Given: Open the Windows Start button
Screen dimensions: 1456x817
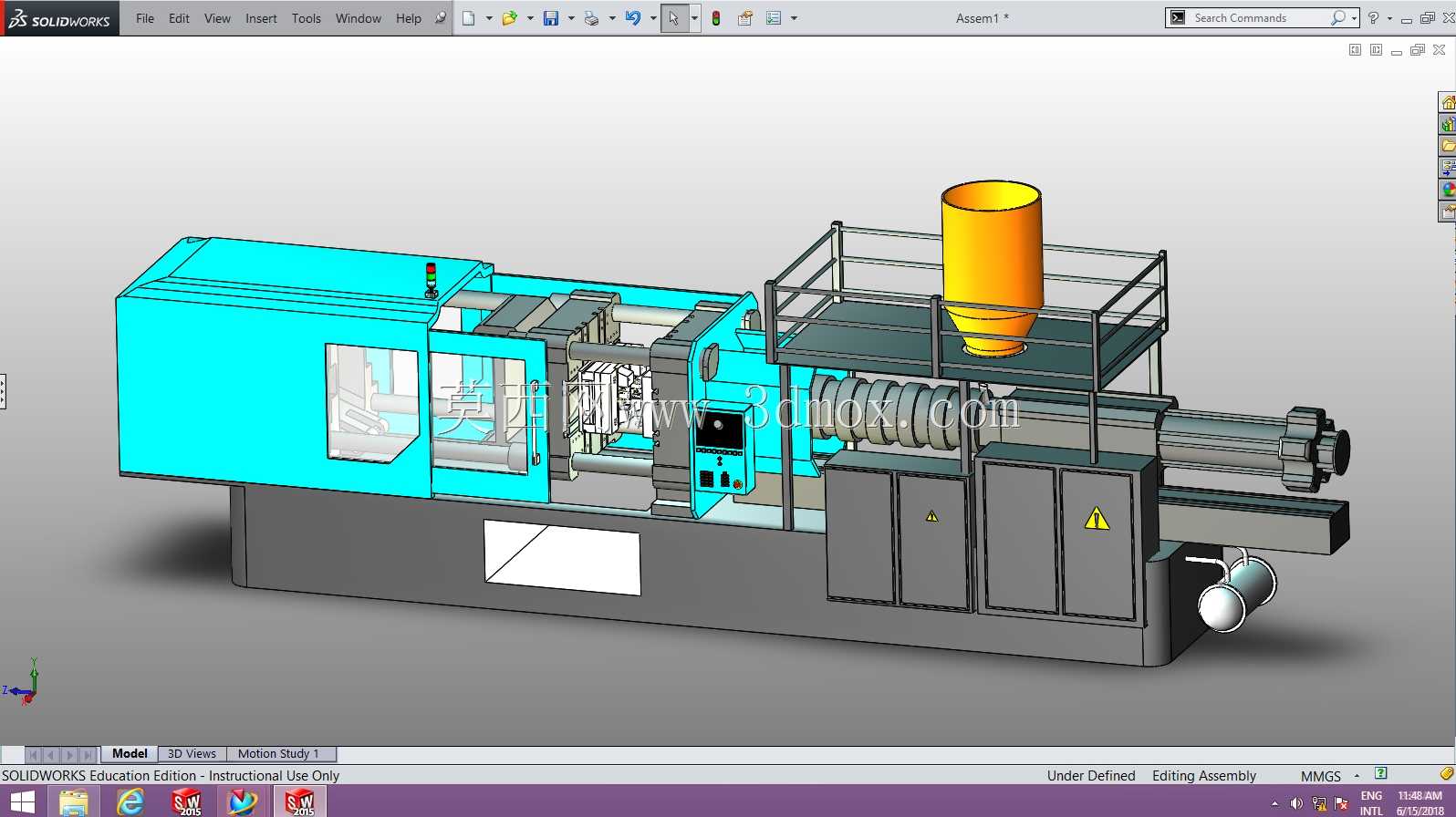Looking at the screenshot, I should 22,802.
